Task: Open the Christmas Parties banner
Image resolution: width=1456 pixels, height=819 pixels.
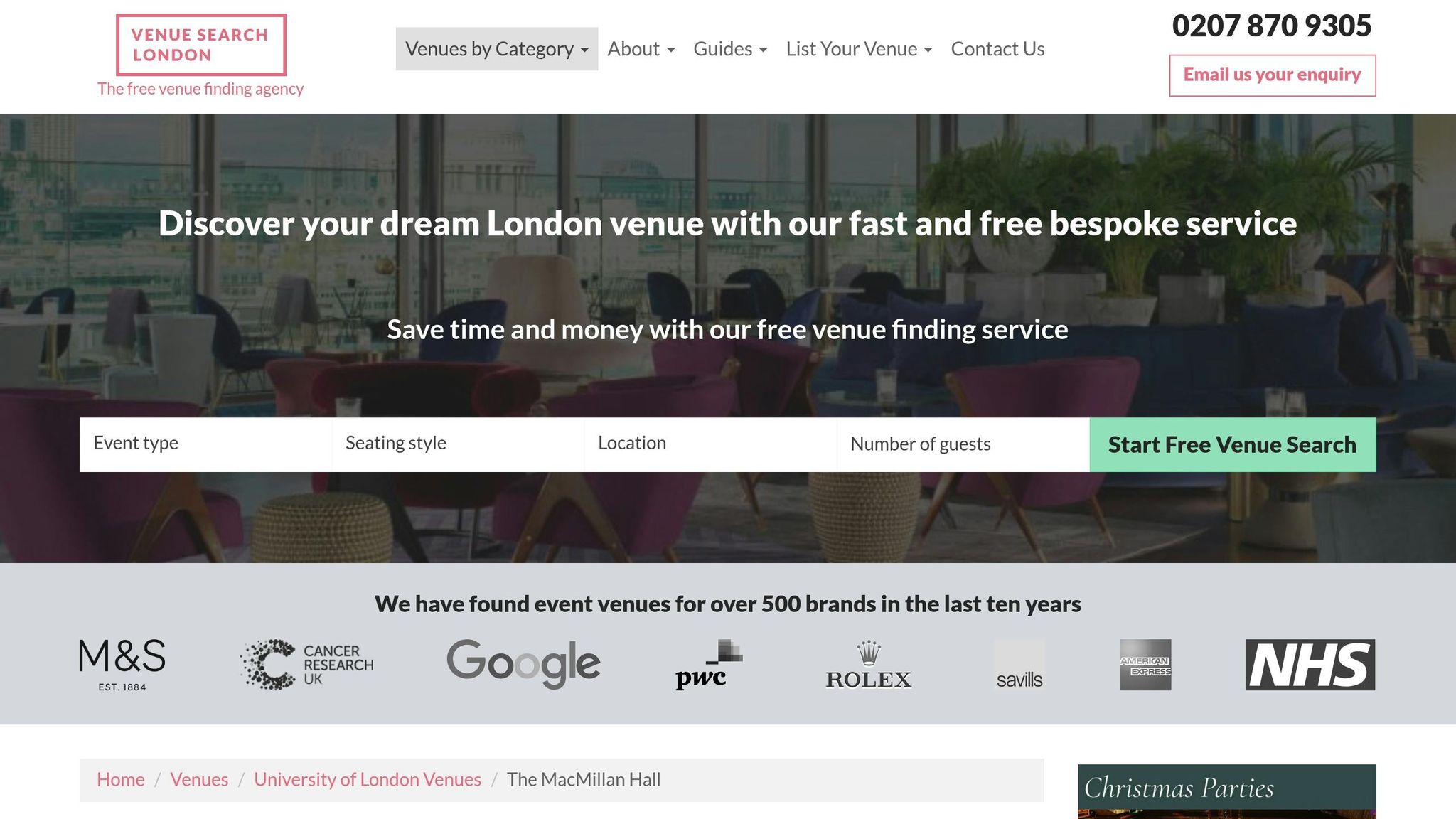Action: pyautogui.click(x=1227, y=791)
